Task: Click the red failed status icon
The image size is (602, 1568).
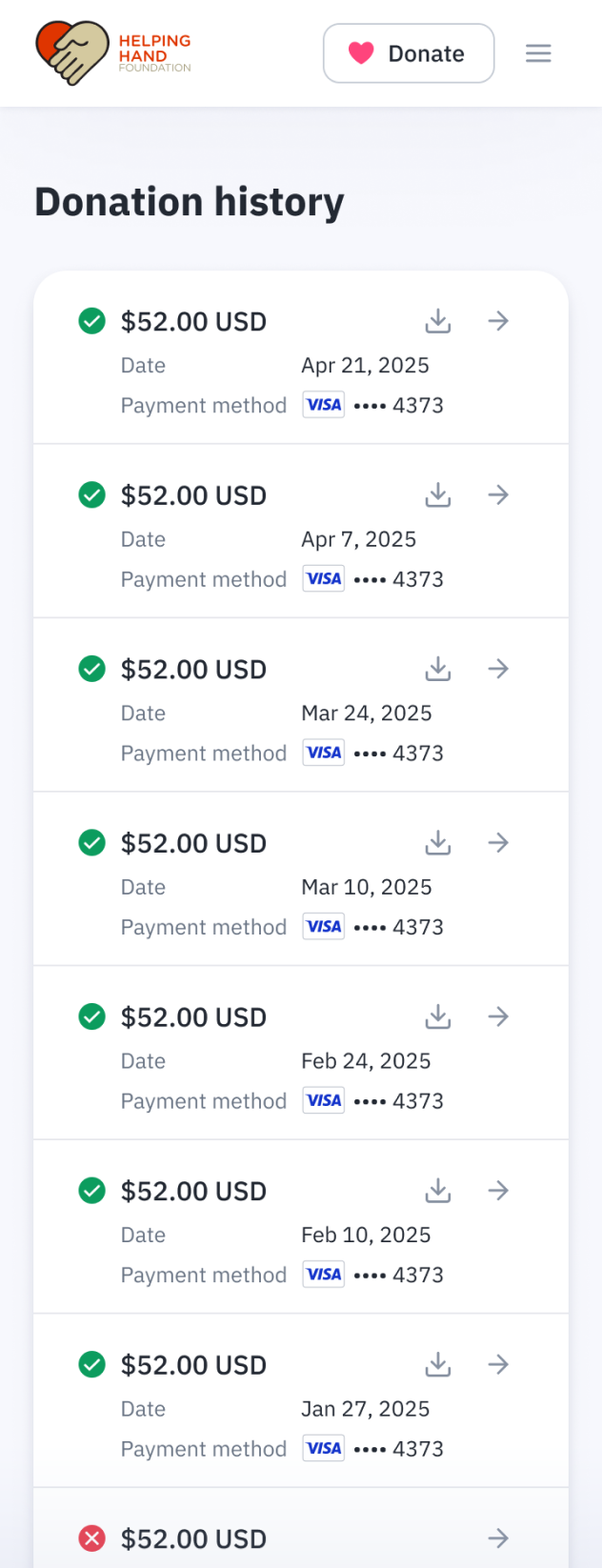Action: [x=91, y=1538]
